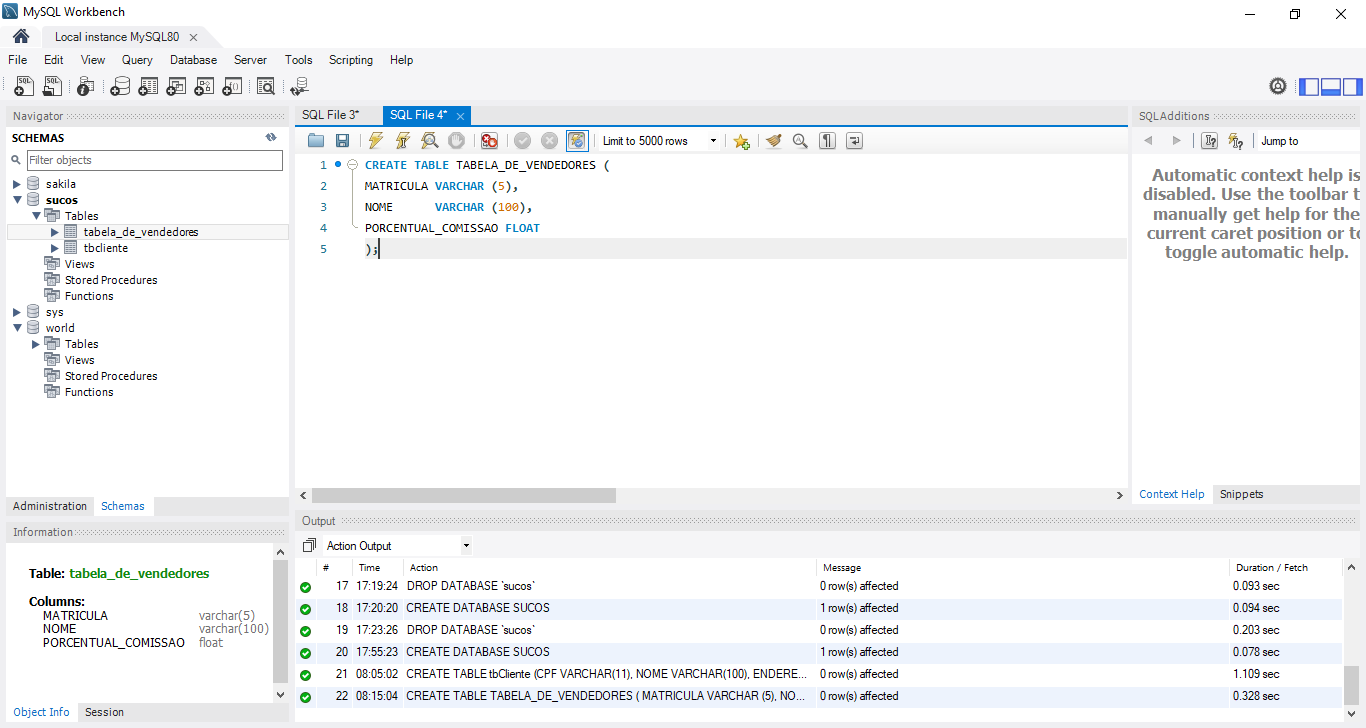Toggle auto-commit mode
The width and height of the screenshot is (1366, 728).
pyautogui.click(x=577, y=141)
